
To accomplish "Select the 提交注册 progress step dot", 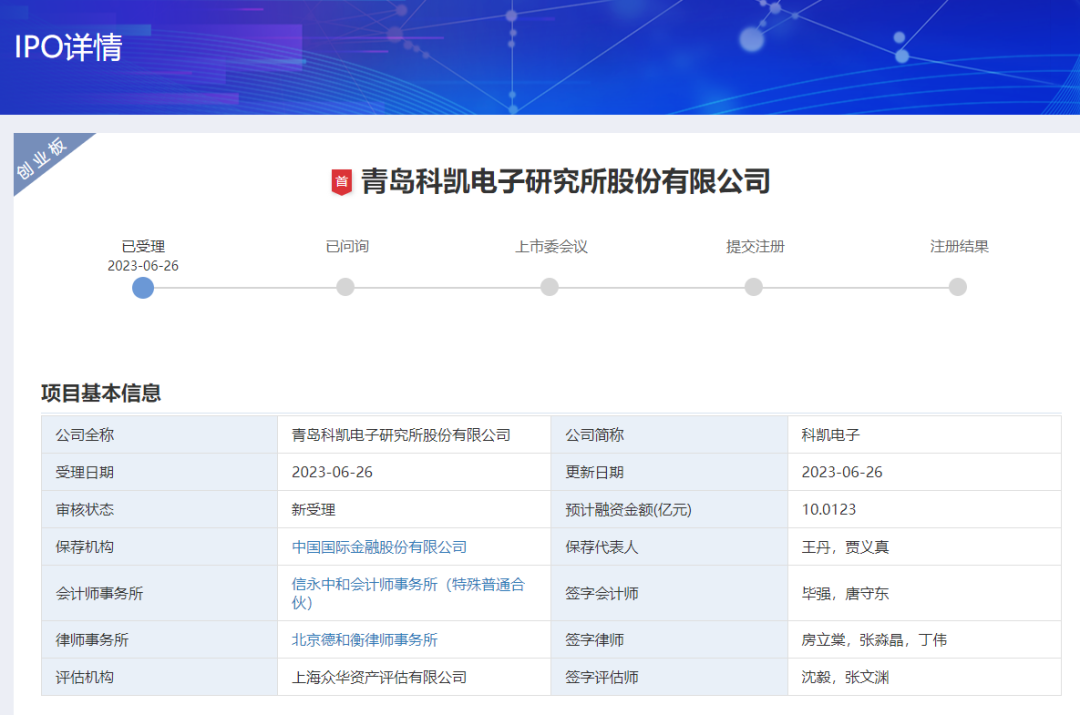I will tap(753, 288).
